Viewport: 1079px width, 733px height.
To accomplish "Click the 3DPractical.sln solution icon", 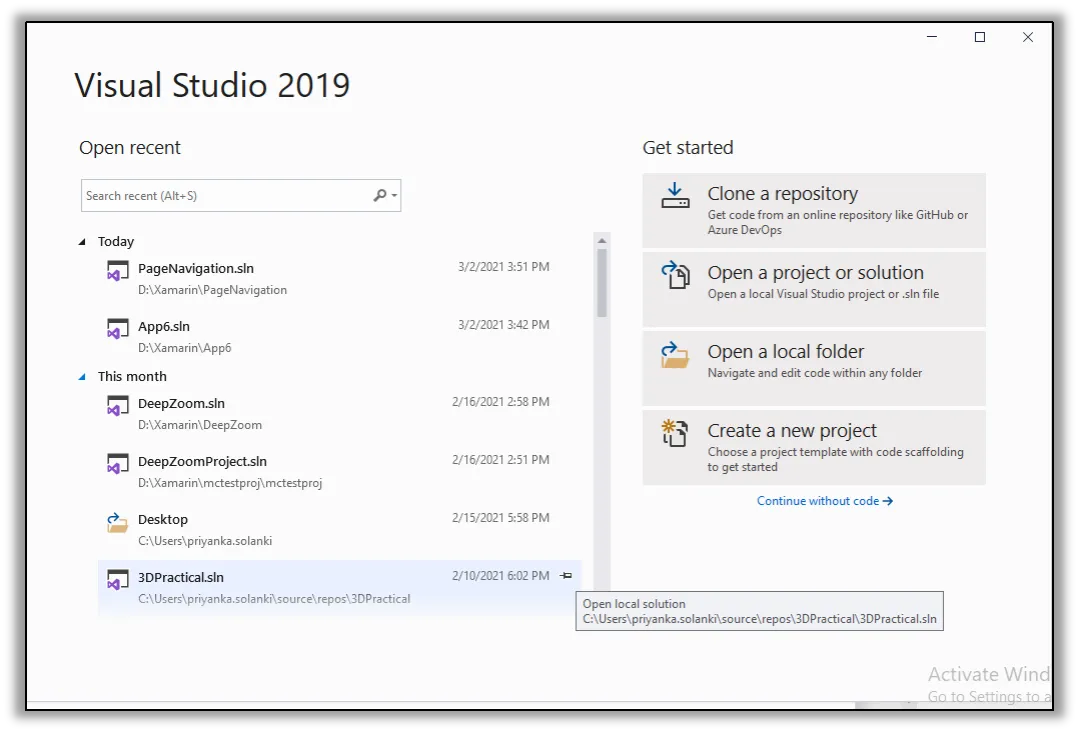I will pyautogui.click(x=118, y=580).
